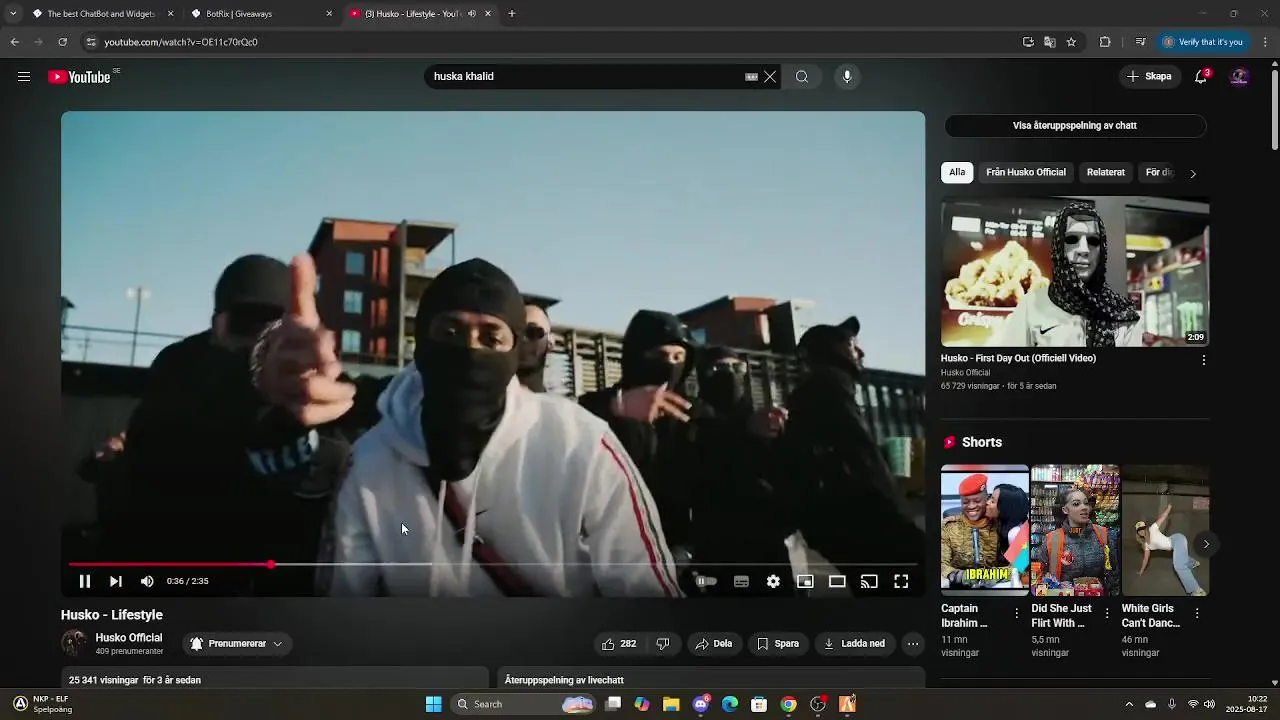Click Verify that it's you profile chip
The width and height of the screenshot is (1280, 720).
[x=1203, y=42]
